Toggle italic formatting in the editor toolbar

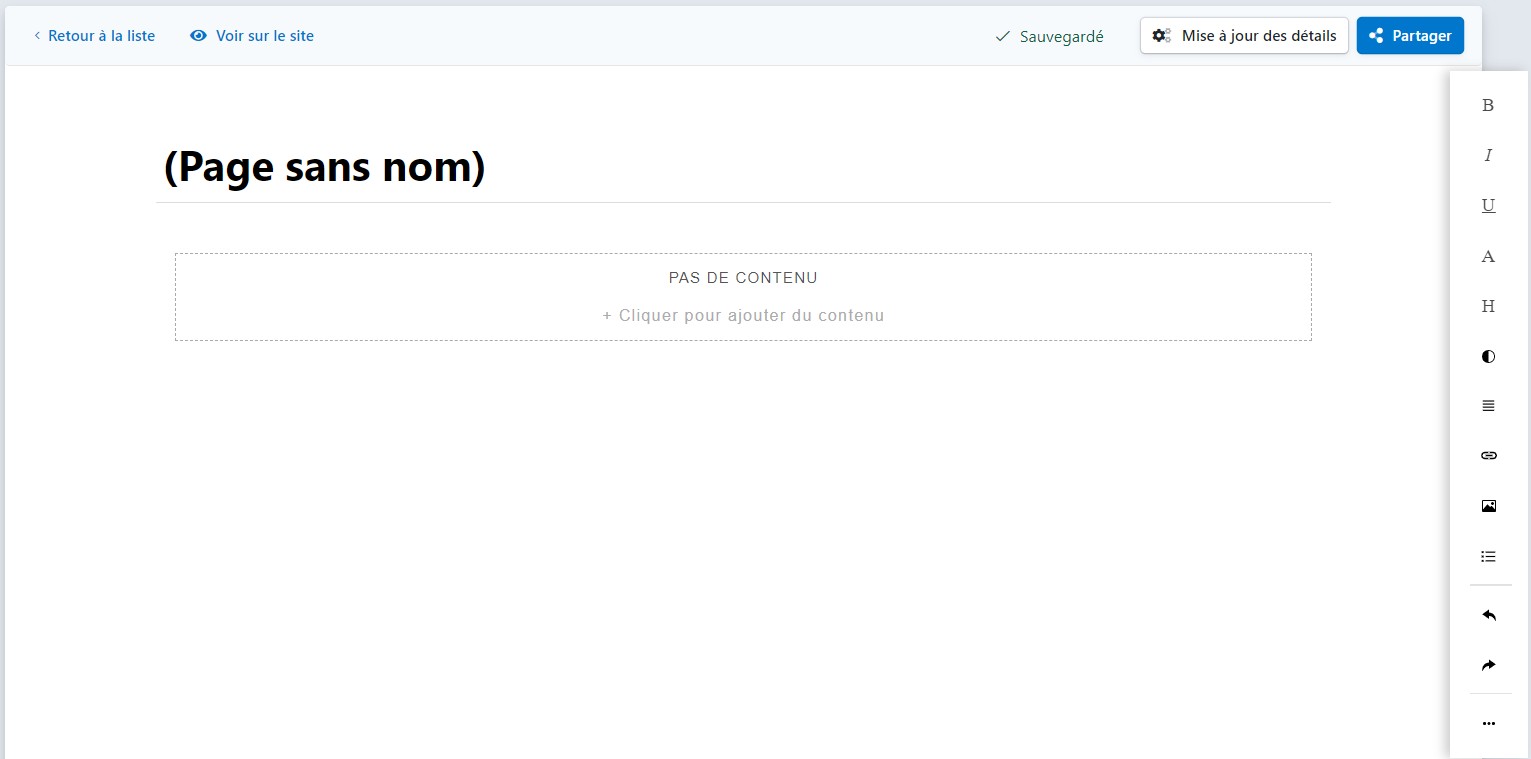coord(1488,155)
